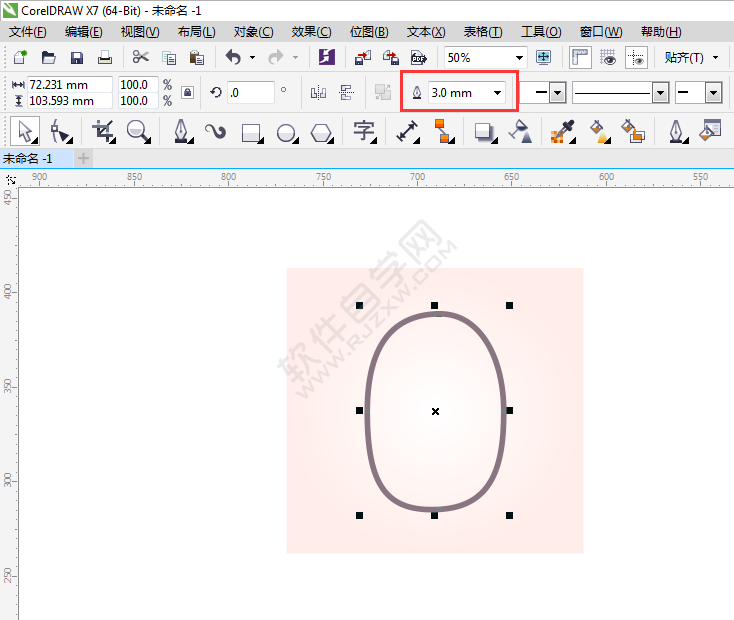Click the Export icon
This screenshot has width=734, height=620.
coord(390,58)
